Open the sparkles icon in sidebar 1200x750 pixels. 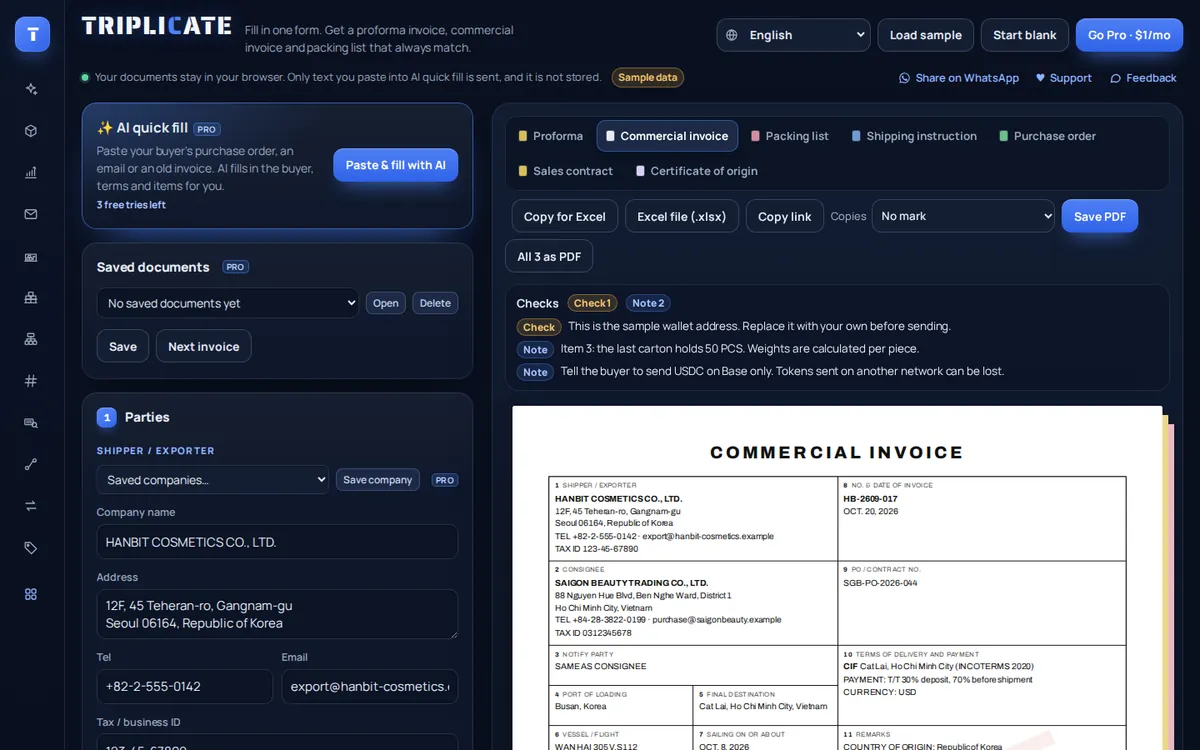pyautogui.click(x=31, y=89)
